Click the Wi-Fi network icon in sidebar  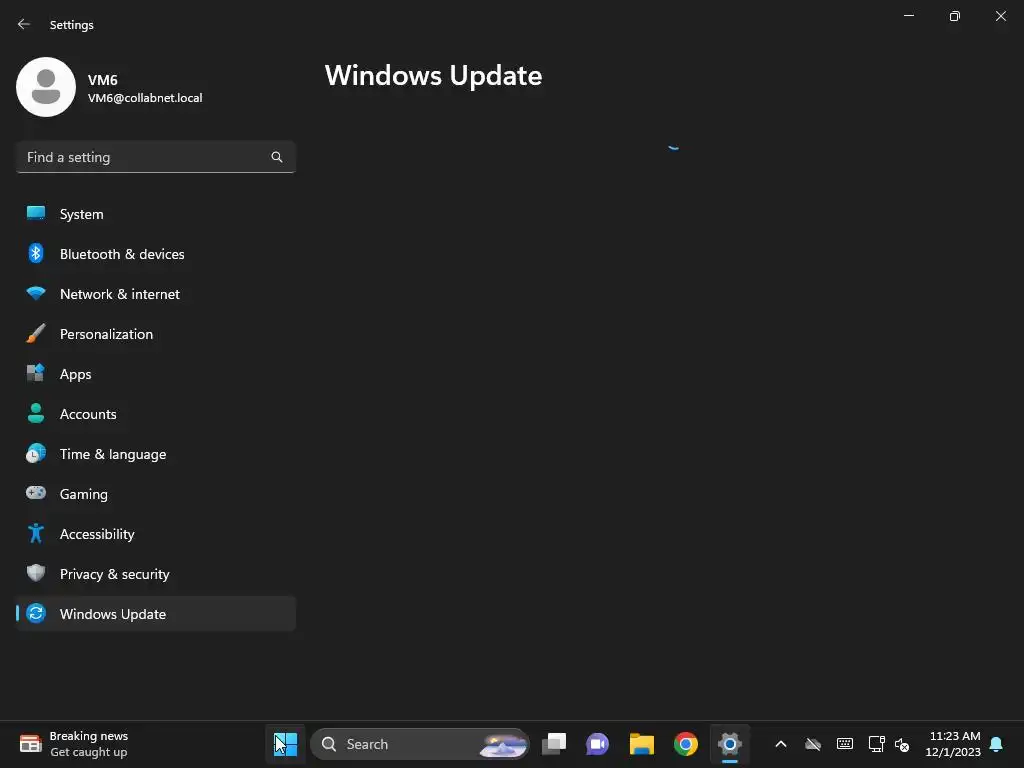tap(36, 293)
